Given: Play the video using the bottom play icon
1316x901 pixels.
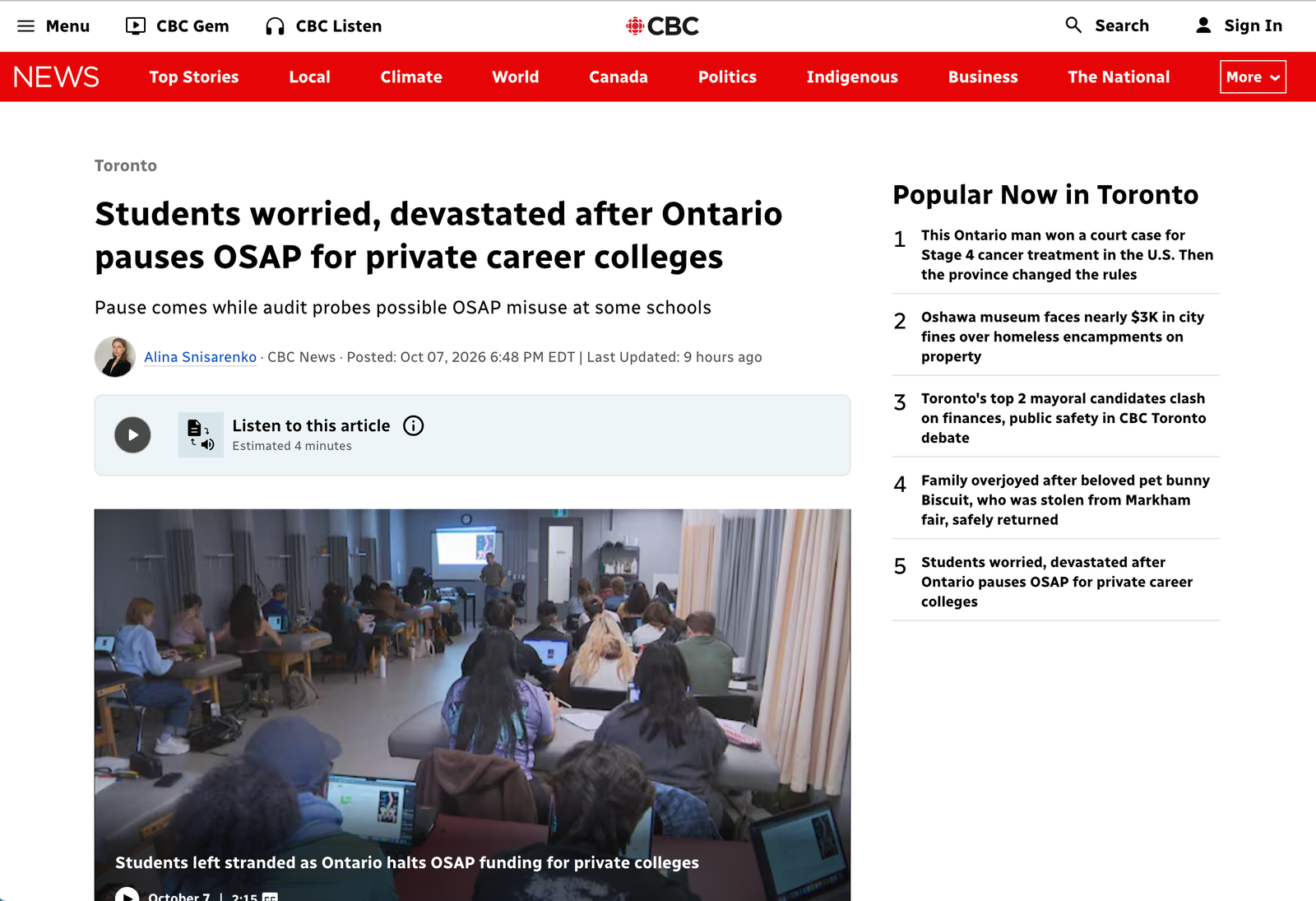Looking at the screenshot, I should tap(127, 895).
